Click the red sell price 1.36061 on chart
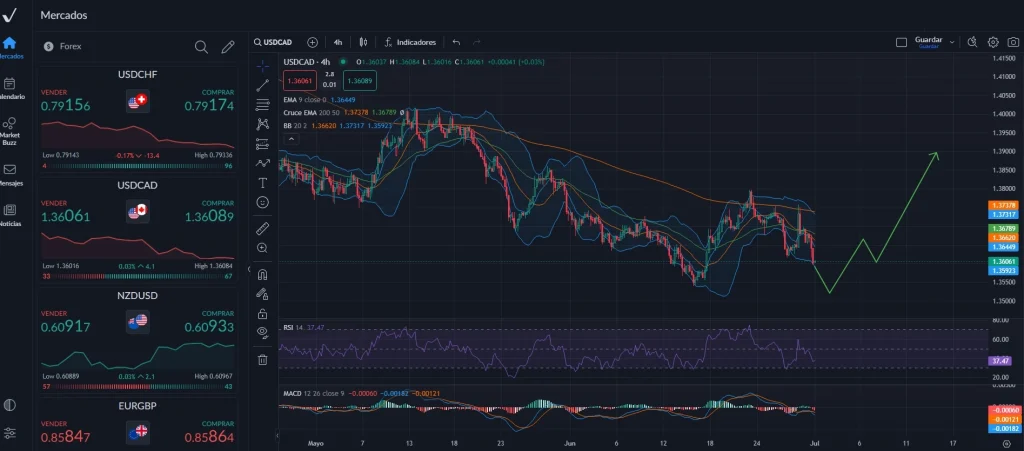This screenshot has width=1024, height=451. click(x=300, y=81)
